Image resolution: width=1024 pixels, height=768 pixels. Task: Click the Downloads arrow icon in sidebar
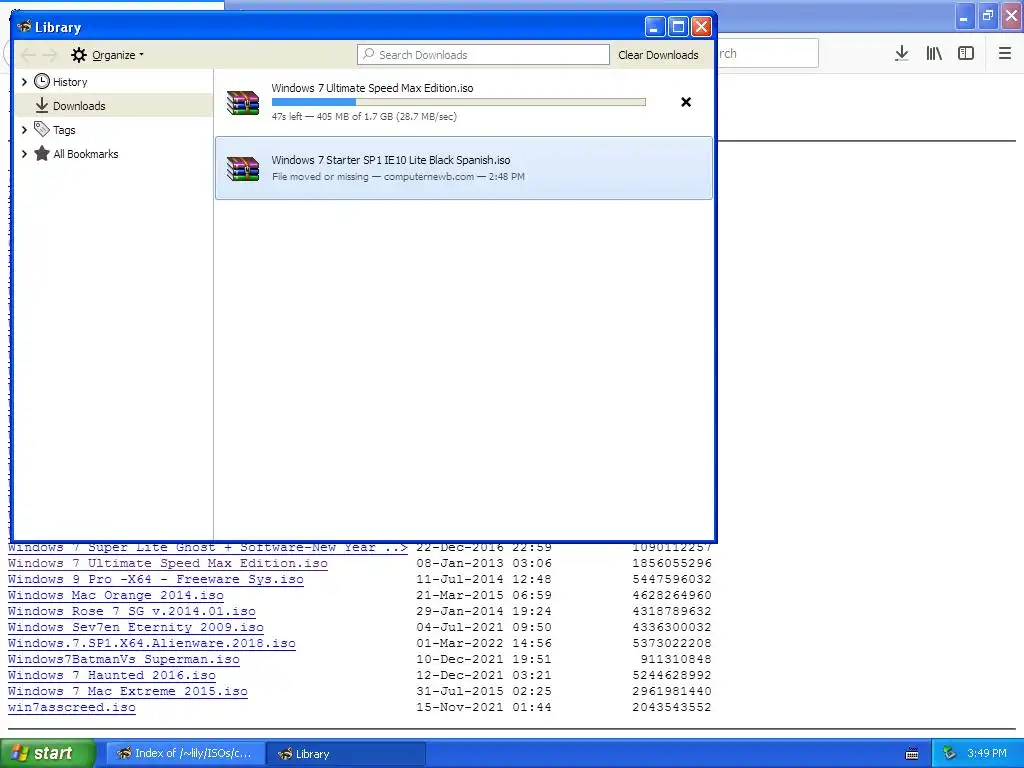tap(42, 105)
